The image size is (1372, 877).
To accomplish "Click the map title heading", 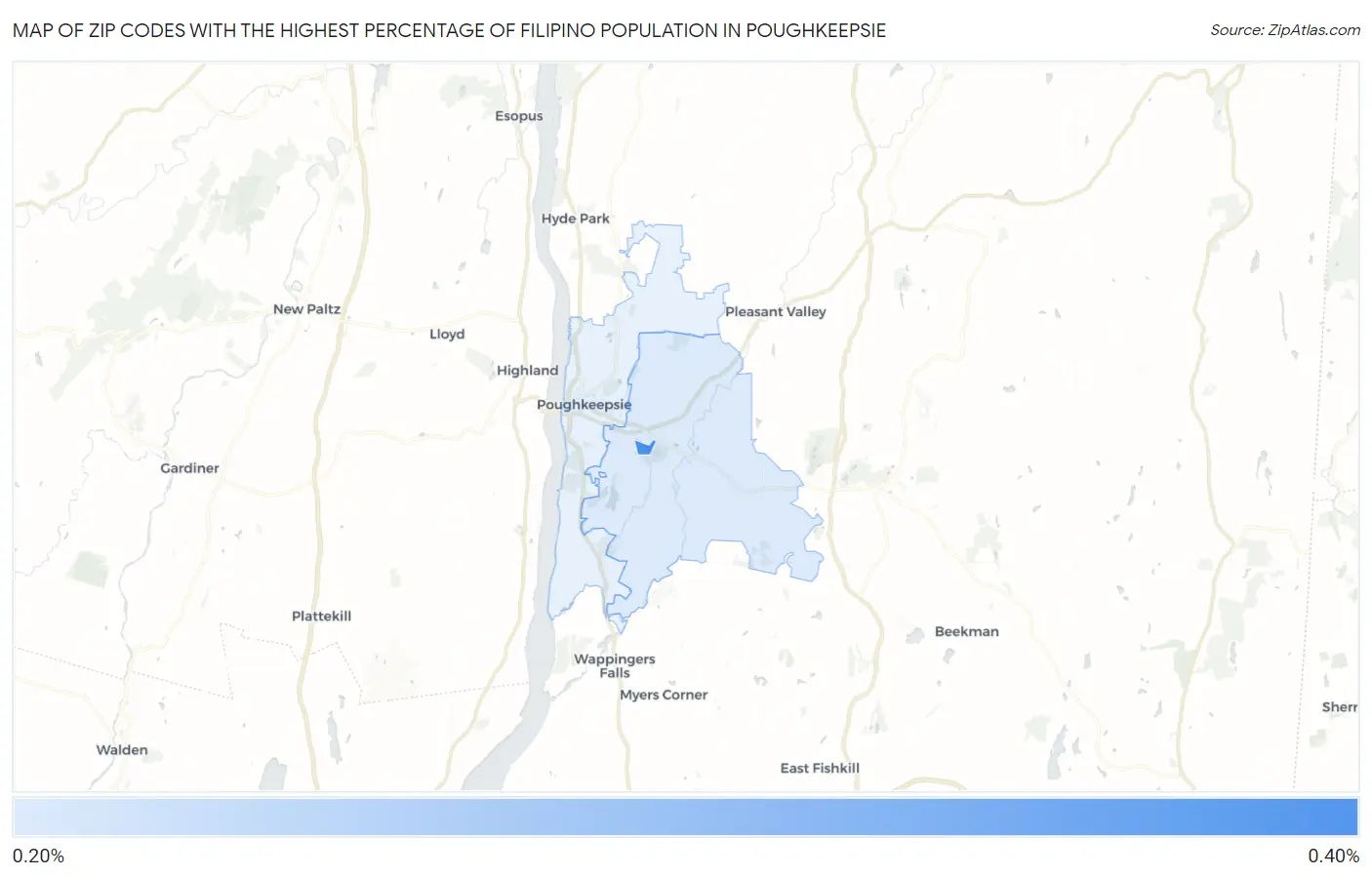I will [450, 30].
